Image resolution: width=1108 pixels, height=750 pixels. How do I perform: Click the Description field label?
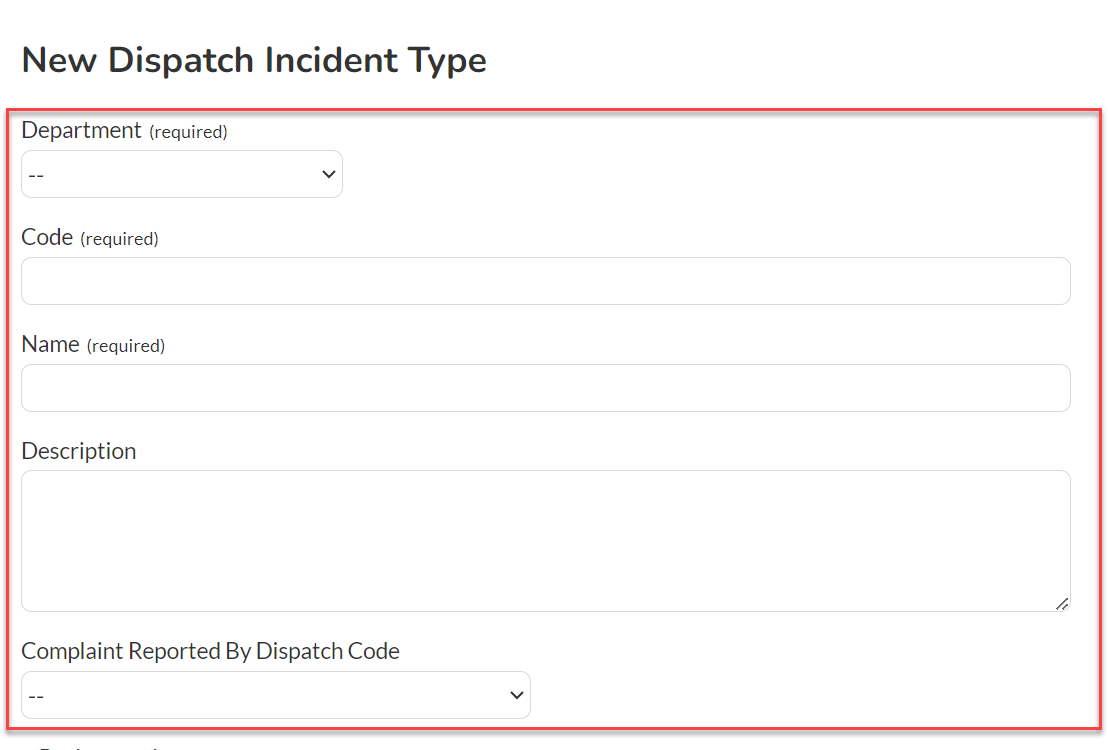[78, 450]
